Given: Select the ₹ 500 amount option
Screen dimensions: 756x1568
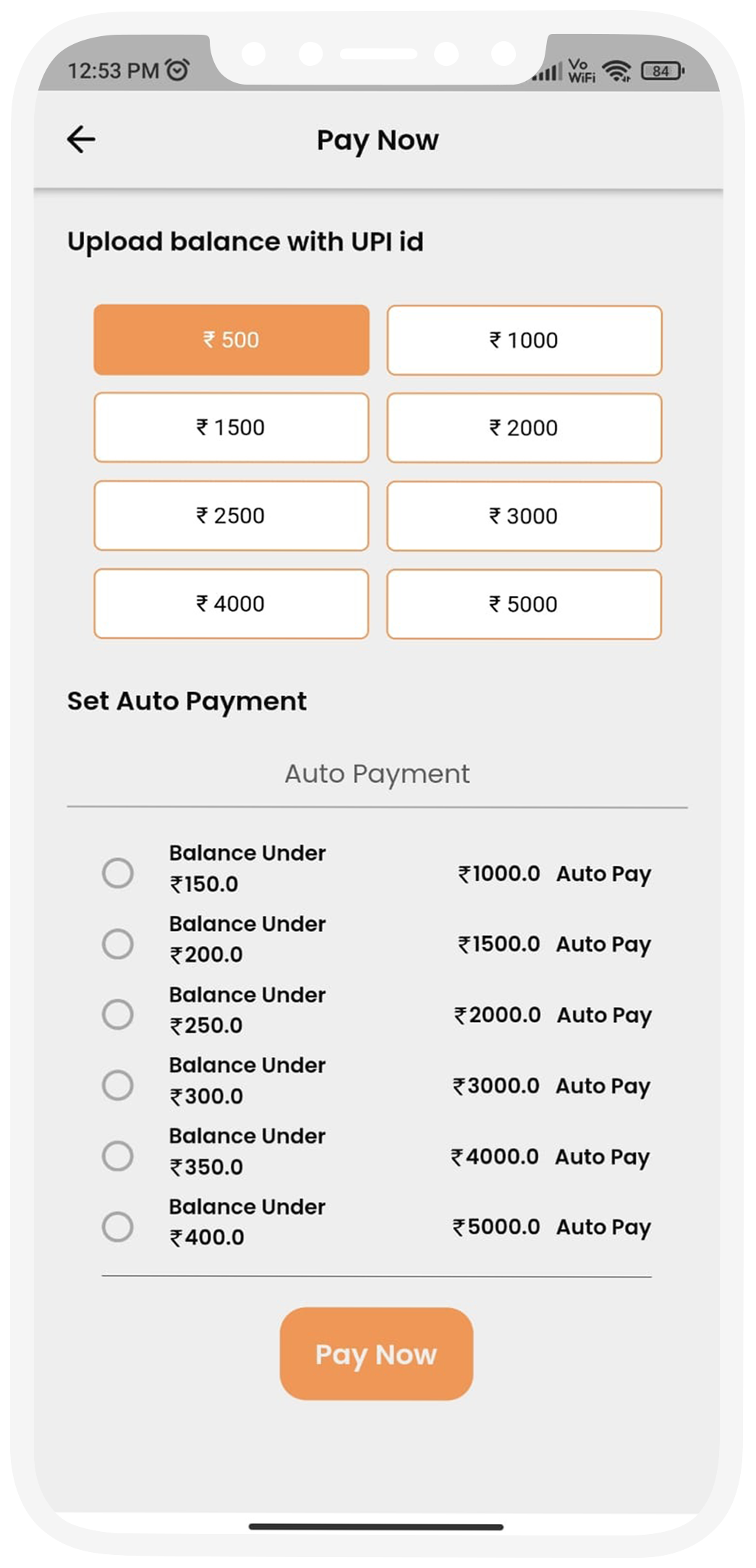Looking at the screenshot, I should pyautogui.click(x=232, y=340).
